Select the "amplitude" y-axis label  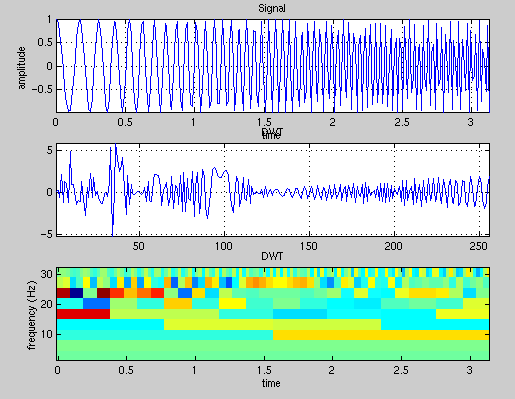[21, 68]
